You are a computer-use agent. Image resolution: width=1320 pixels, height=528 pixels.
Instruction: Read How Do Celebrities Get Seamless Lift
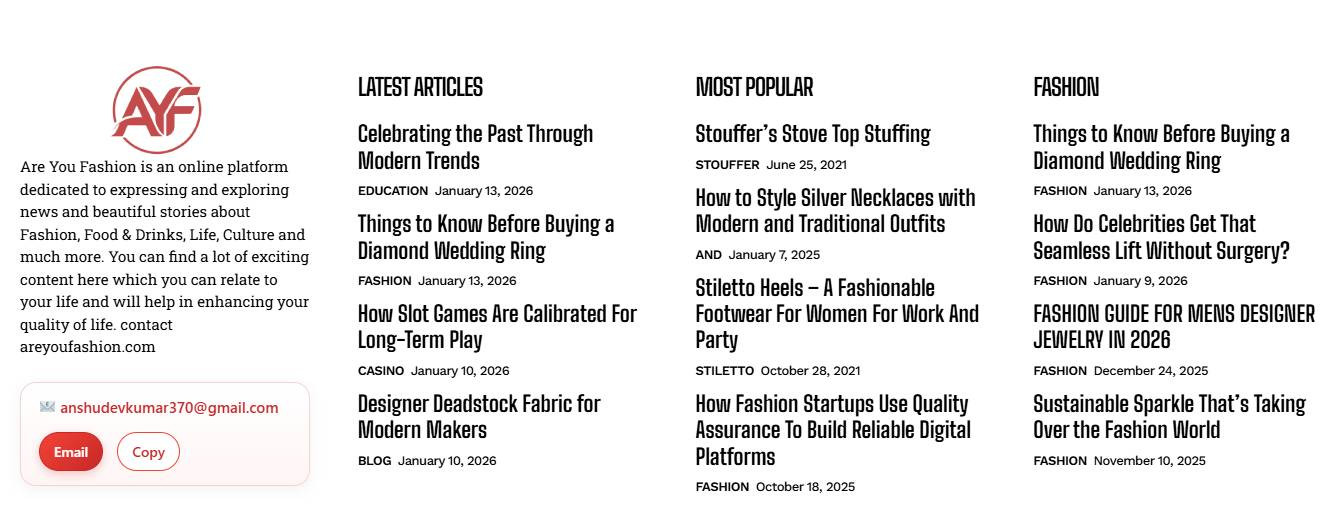(x=1161, y=237)
